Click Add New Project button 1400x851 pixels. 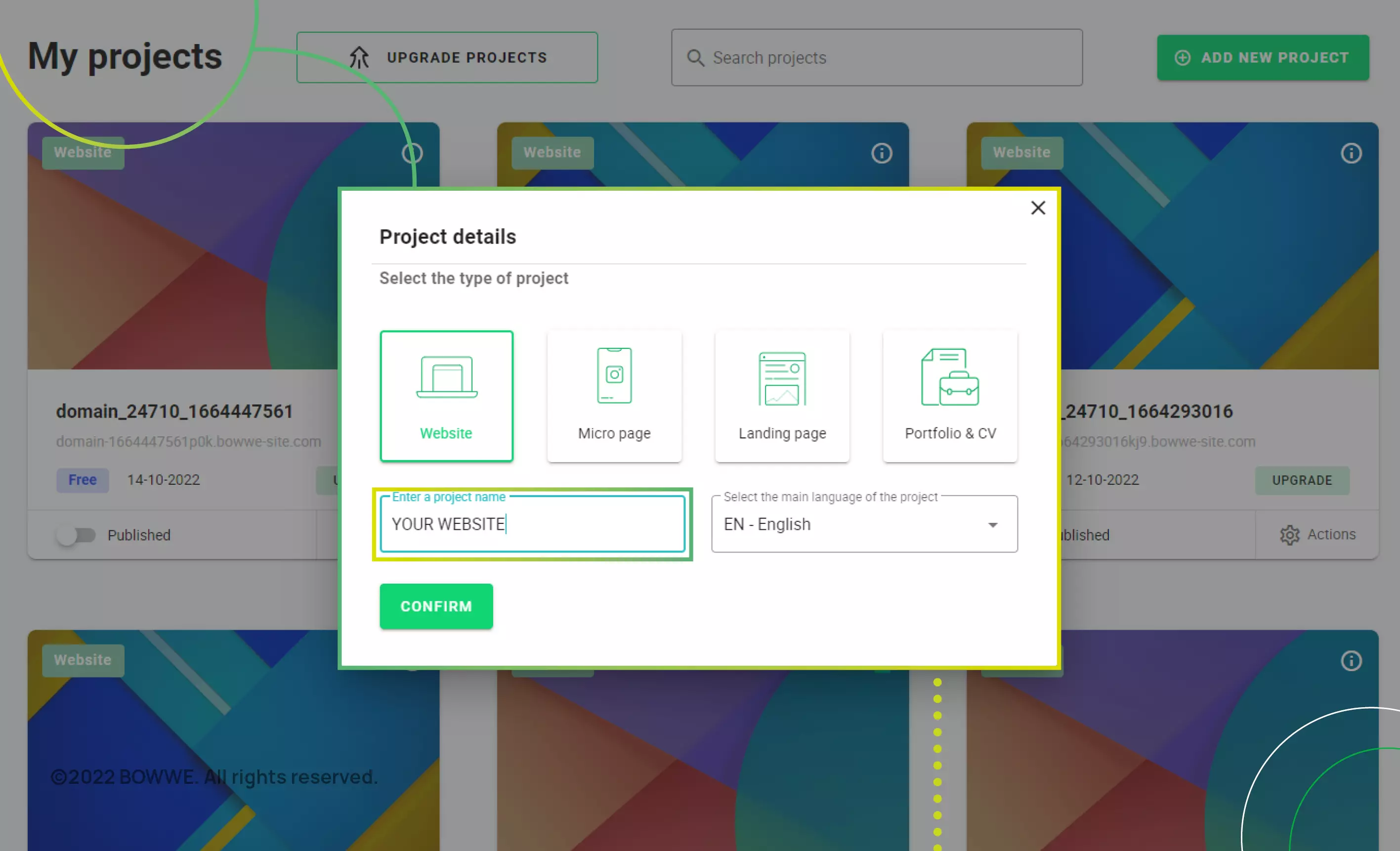click(1263, 57)
